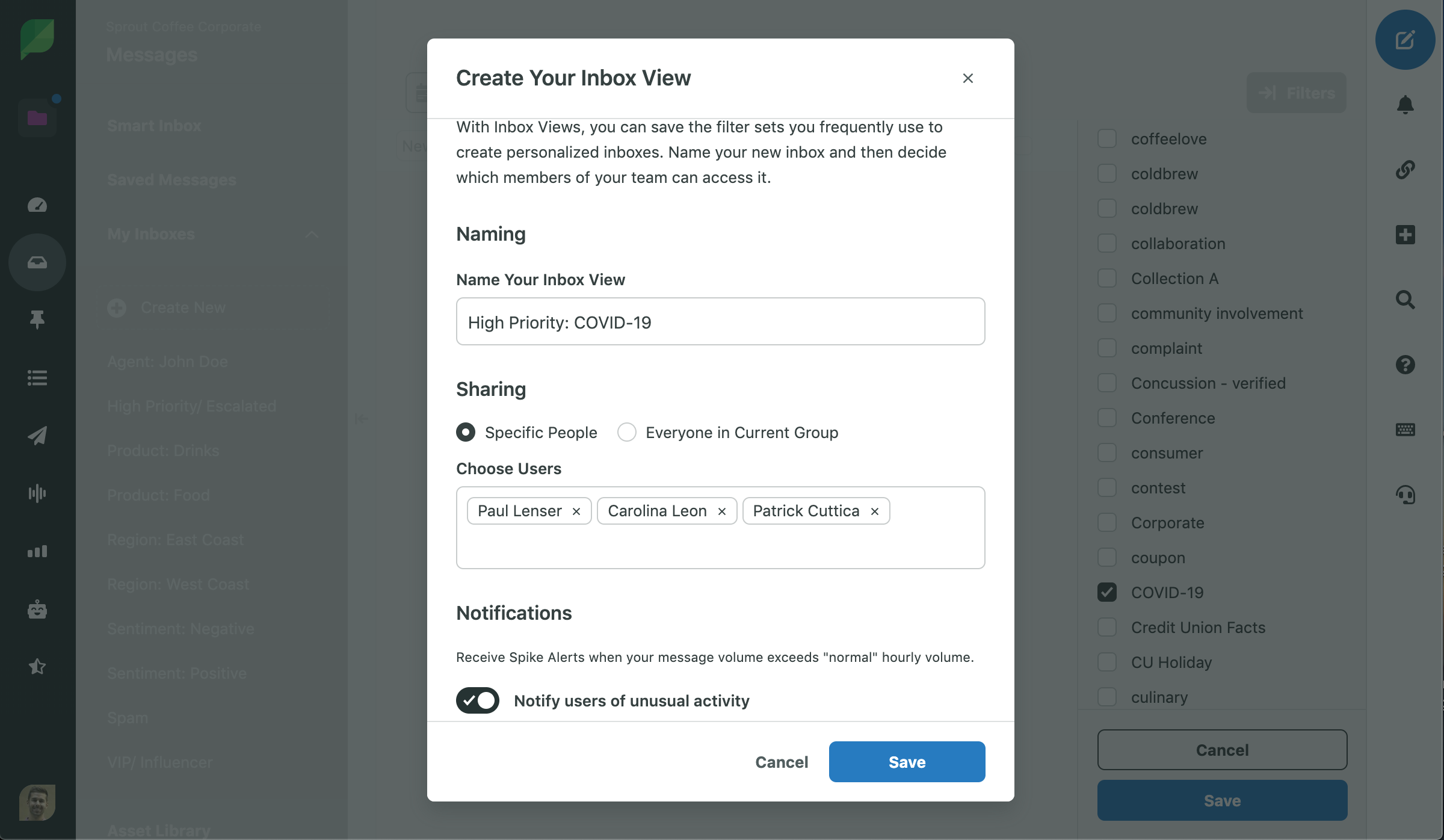This screenshot has height=840, width=1444.
Task: Select Specific People radio button
Action: coord(465,432)
